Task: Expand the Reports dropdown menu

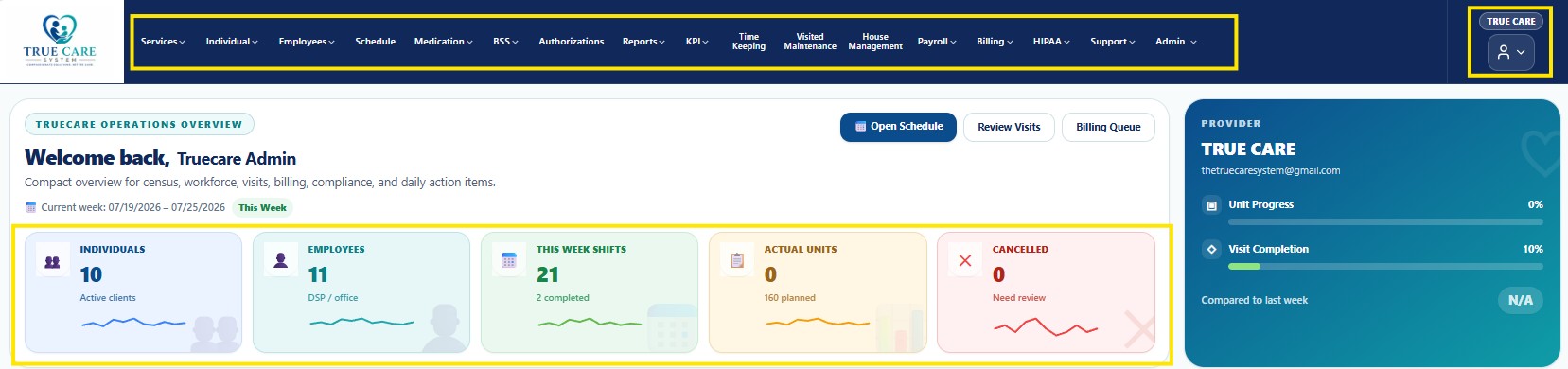Action: [643, 42]
